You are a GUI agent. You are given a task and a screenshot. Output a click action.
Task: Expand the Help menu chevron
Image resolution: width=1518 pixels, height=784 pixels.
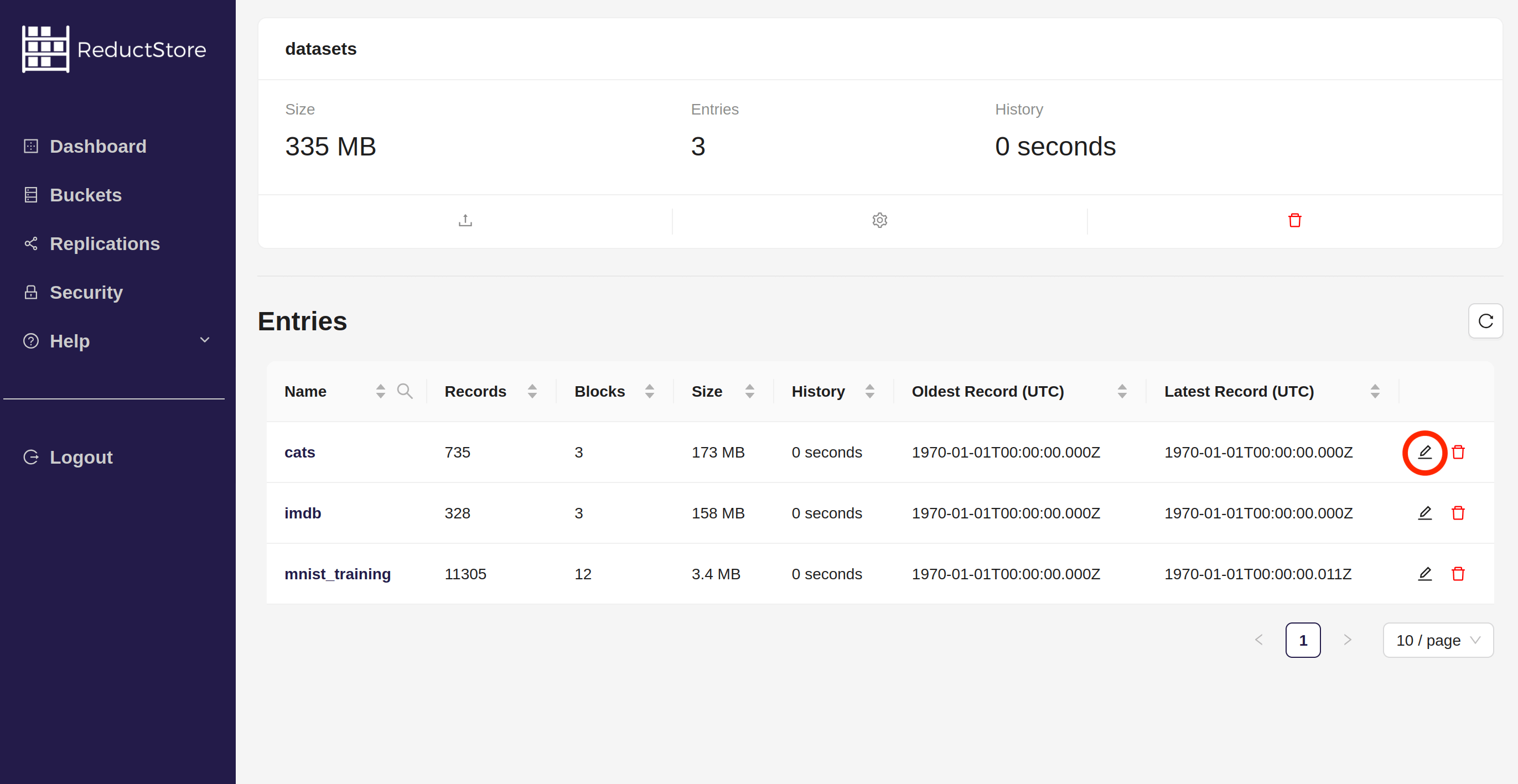point(204,340)
